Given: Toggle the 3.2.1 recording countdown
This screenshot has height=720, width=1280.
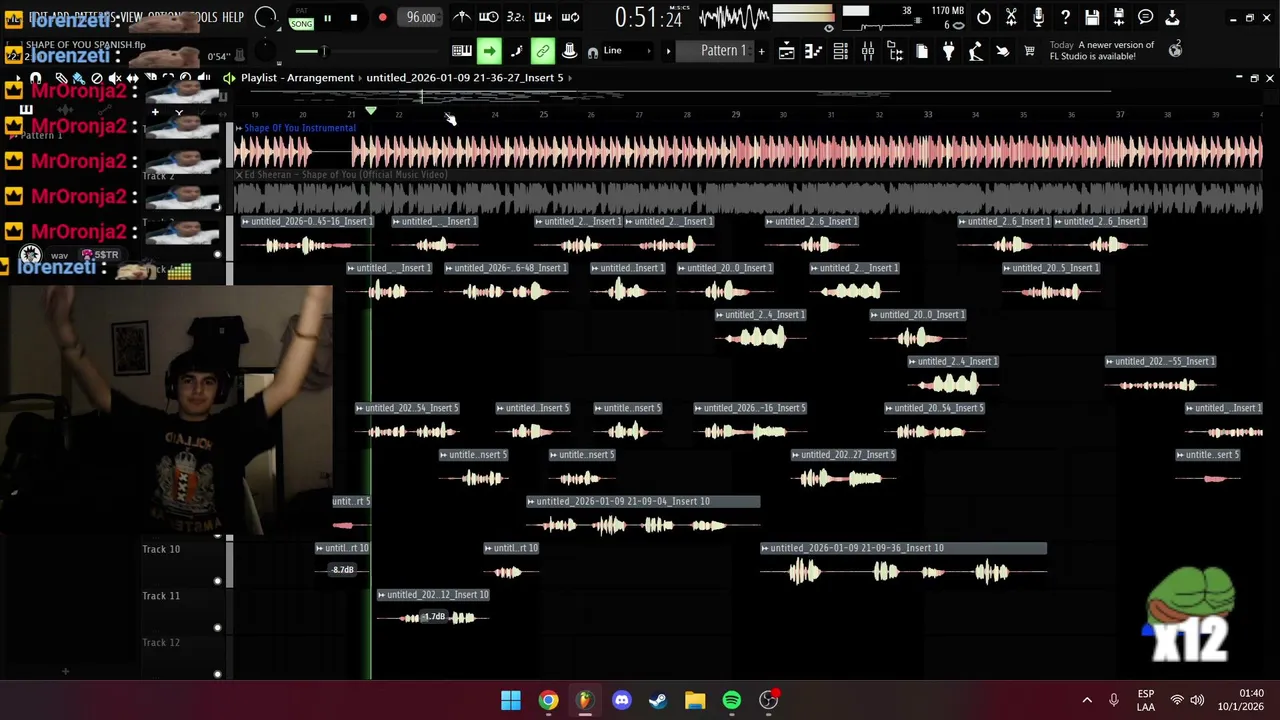Looking at the screenshot, I should click(516, 17).
